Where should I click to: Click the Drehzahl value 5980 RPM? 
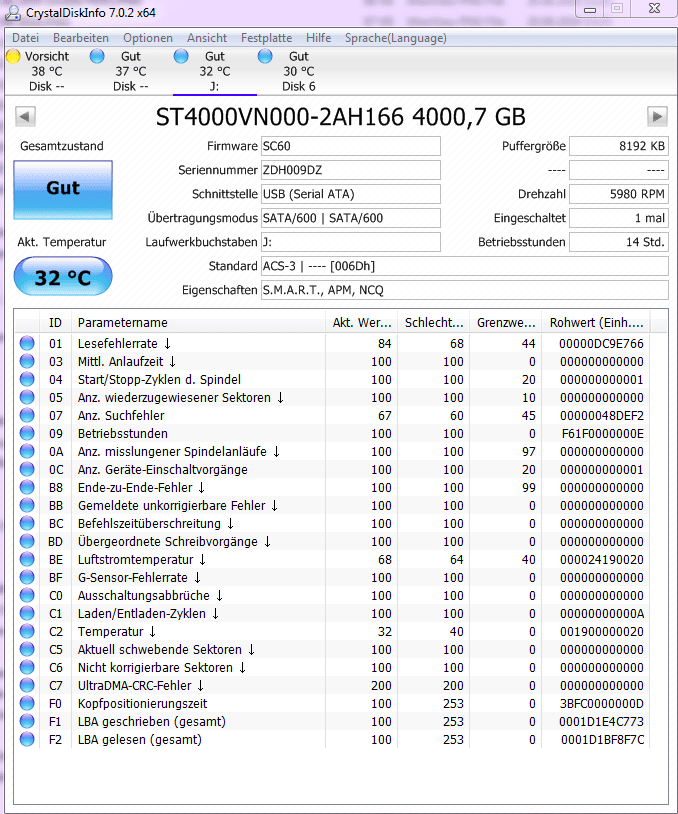tap(619, 194)
